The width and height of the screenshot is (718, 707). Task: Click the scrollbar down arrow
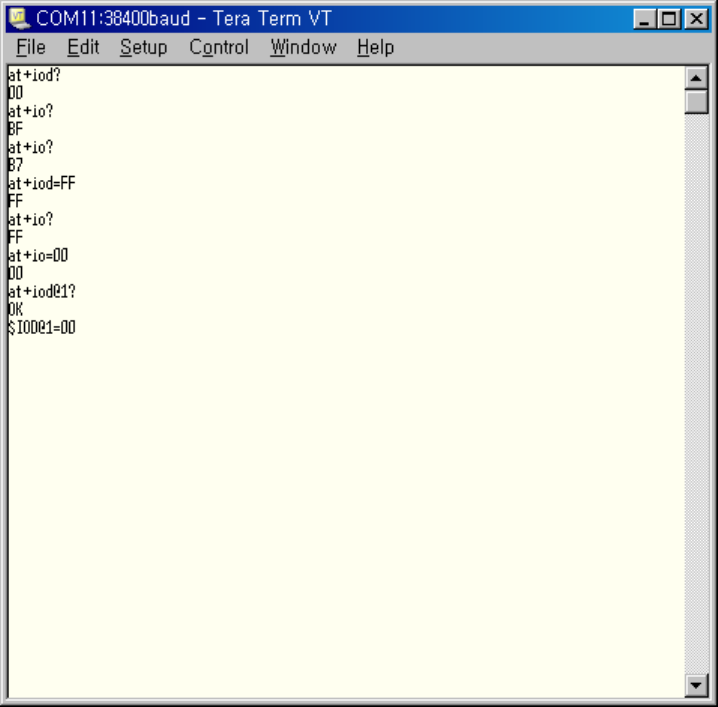(x=696, y=685)
